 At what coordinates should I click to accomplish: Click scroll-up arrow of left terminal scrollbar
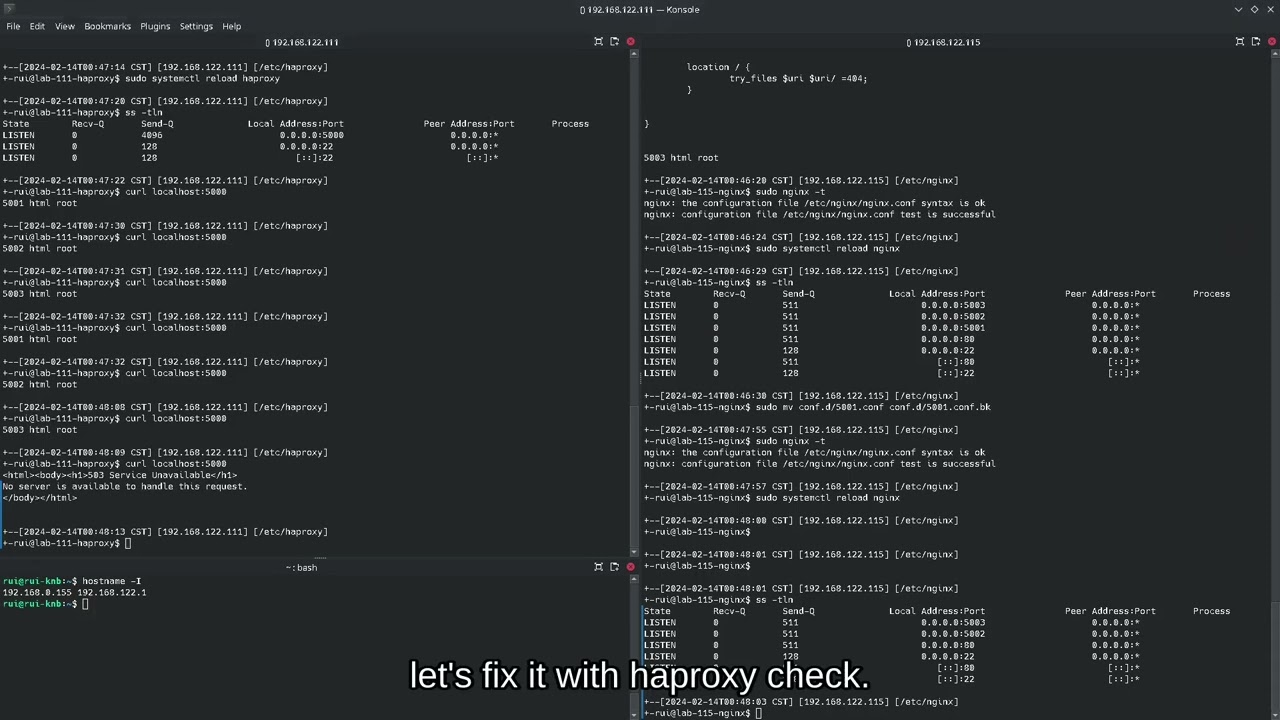pos(633,54)
